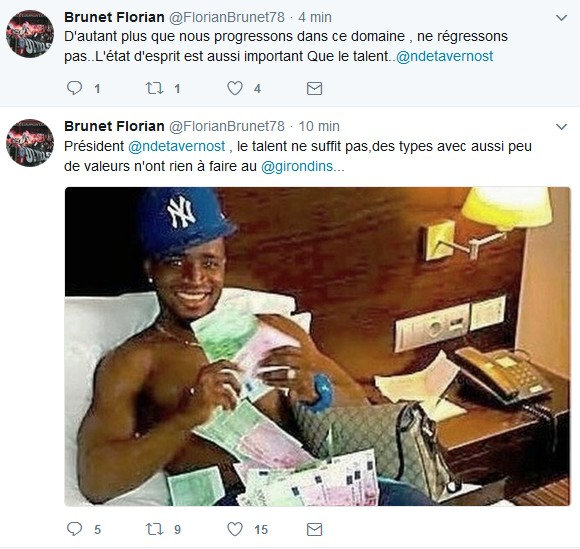
Task: Reply to the tweet with photo
Action: [x=74, y=529]
